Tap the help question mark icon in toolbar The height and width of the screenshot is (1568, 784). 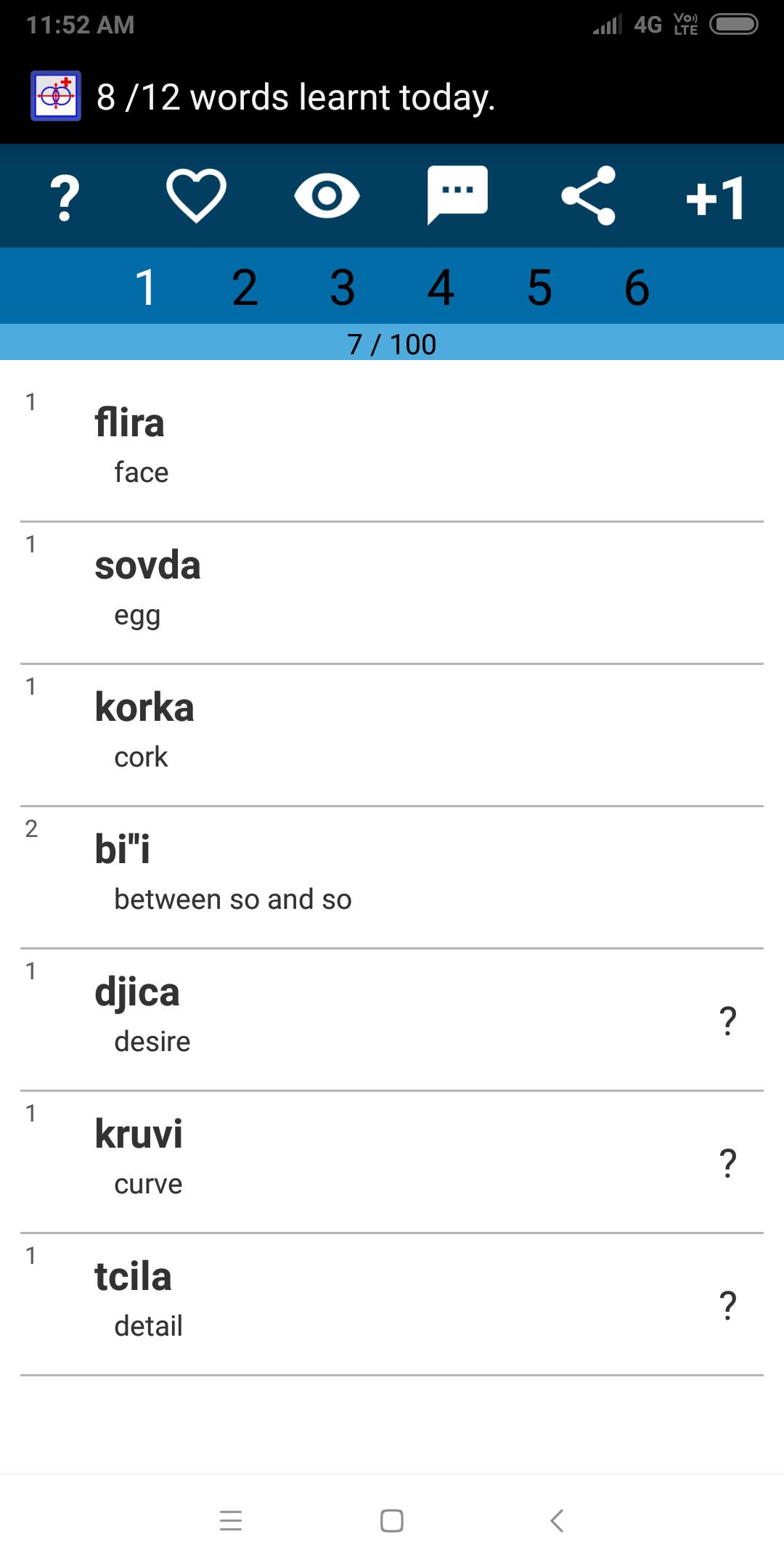65,197
